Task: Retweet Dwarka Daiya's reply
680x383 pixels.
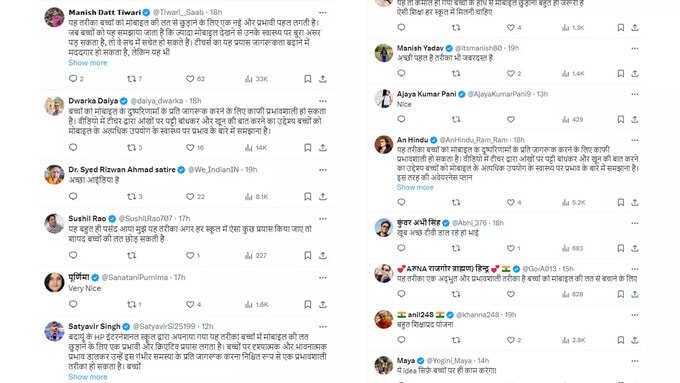Action: (x=131, y=148)
